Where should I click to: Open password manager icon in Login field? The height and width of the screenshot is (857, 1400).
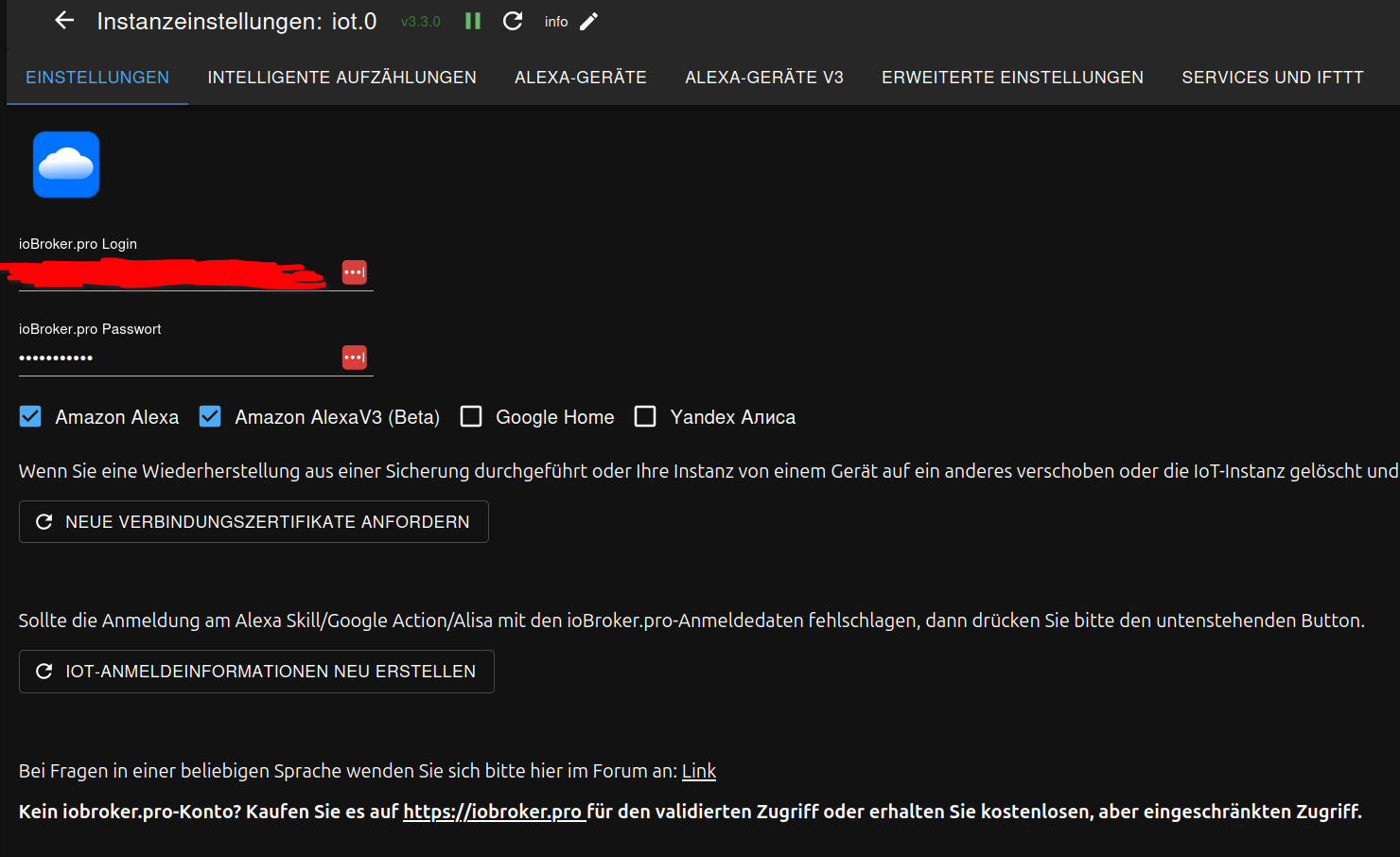[355, 272]
